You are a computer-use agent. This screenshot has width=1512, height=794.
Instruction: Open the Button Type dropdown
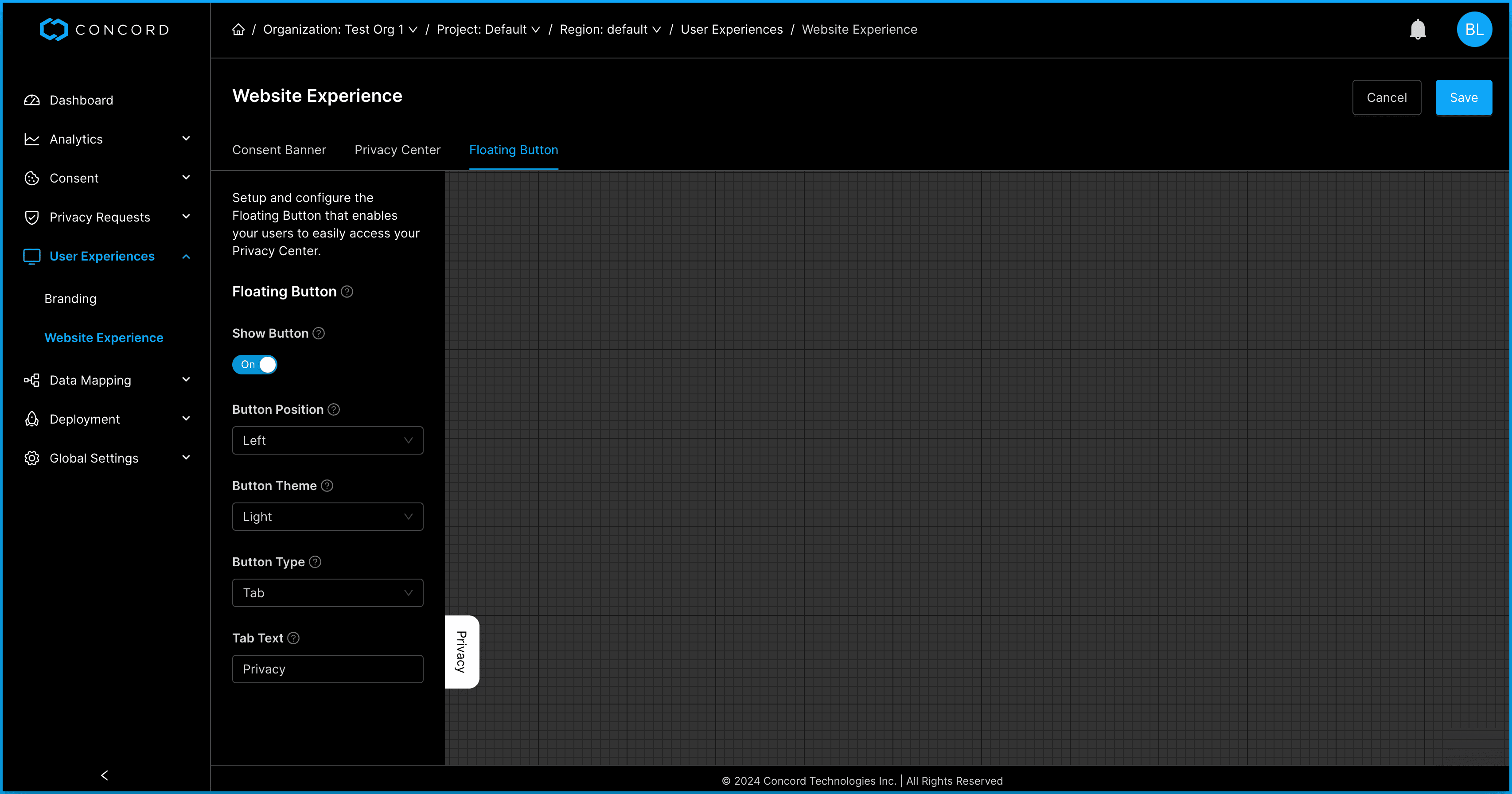327,593
